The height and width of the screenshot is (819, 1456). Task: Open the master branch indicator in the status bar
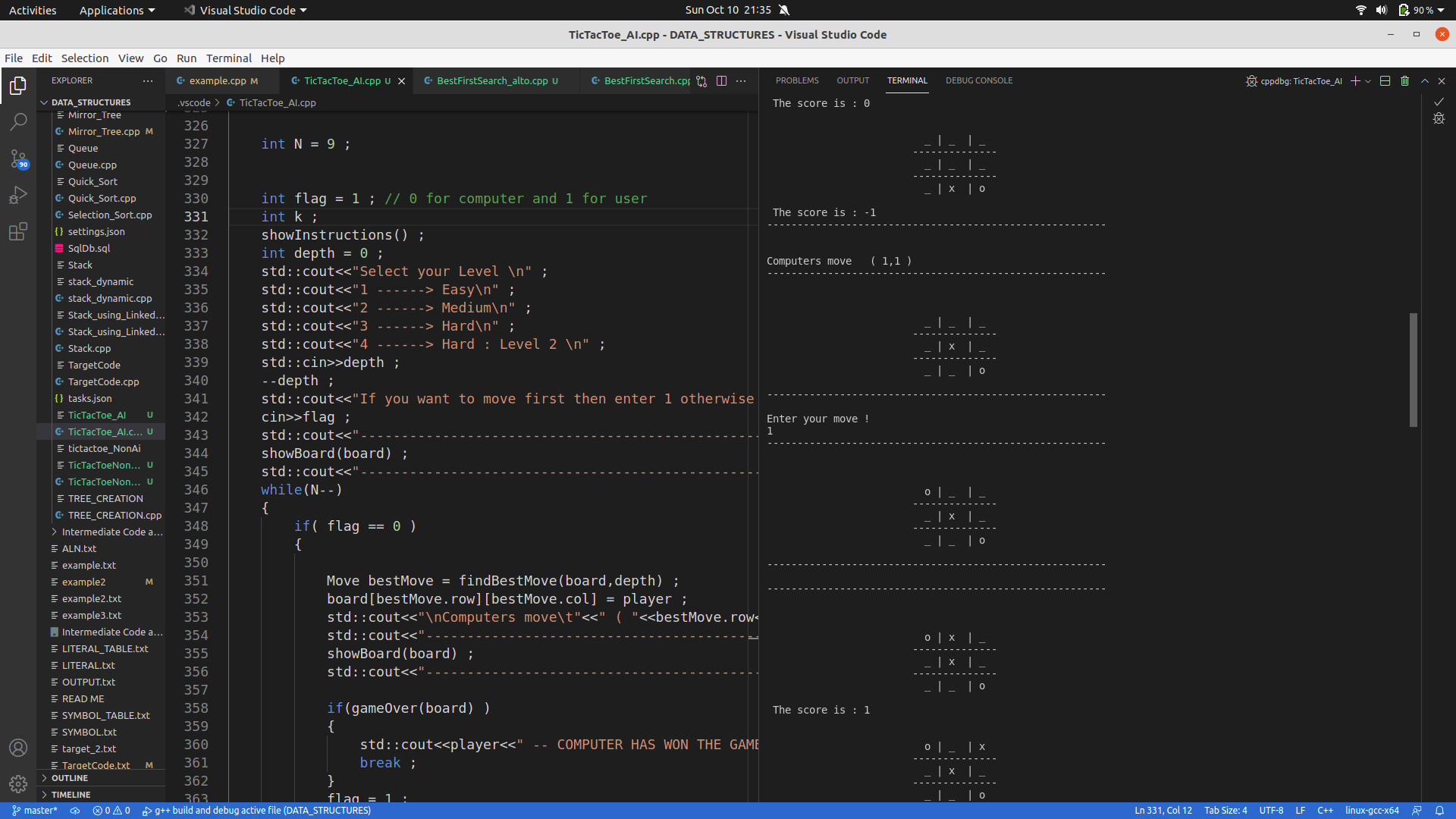[x=35, y=810]
